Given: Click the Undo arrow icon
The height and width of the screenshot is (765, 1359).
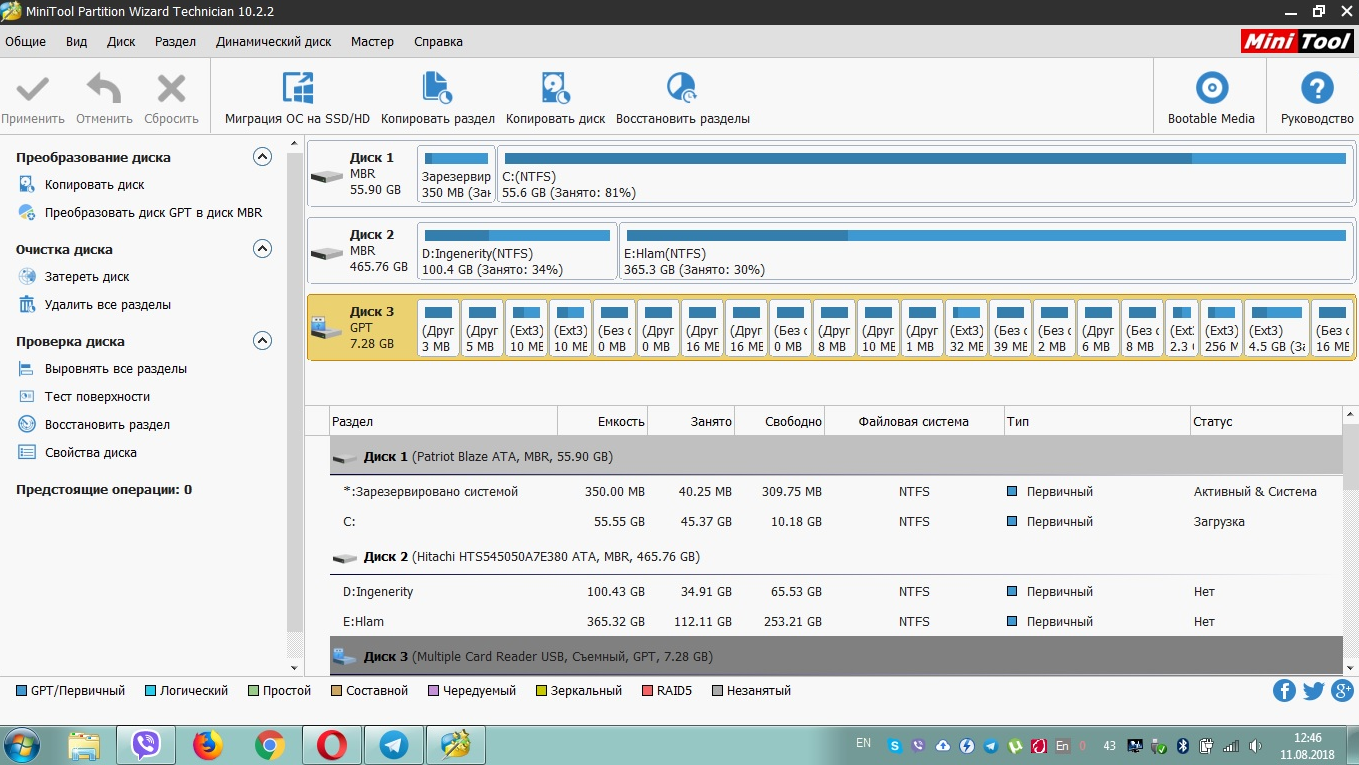Looking at the screenshot, I should 104,89.
